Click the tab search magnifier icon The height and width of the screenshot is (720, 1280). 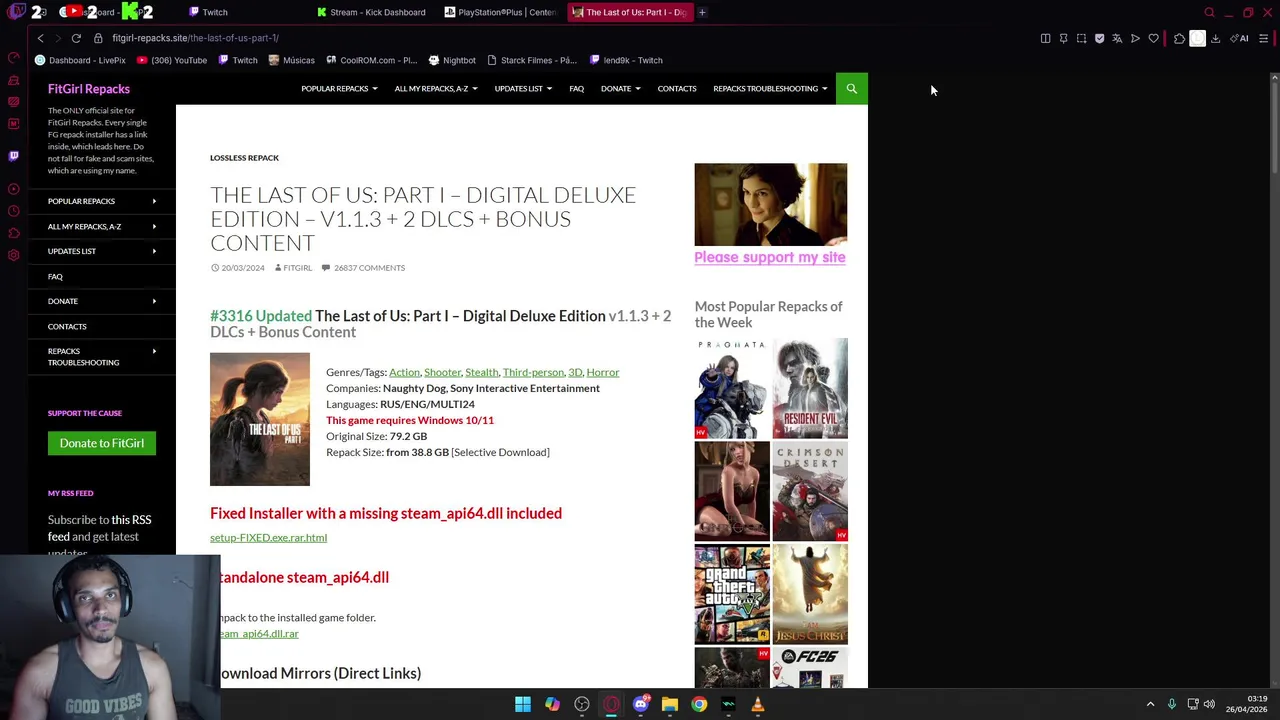[1210, 12]
